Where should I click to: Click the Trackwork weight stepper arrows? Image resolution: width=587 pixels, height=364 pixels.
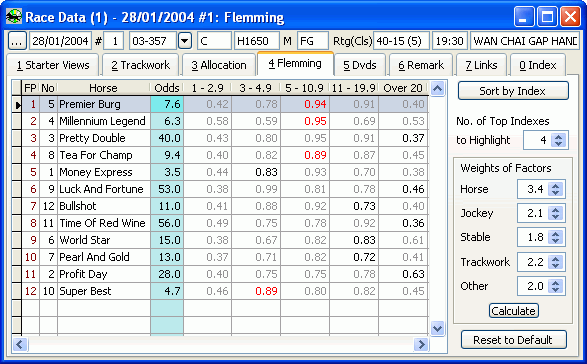coord(556,262)
